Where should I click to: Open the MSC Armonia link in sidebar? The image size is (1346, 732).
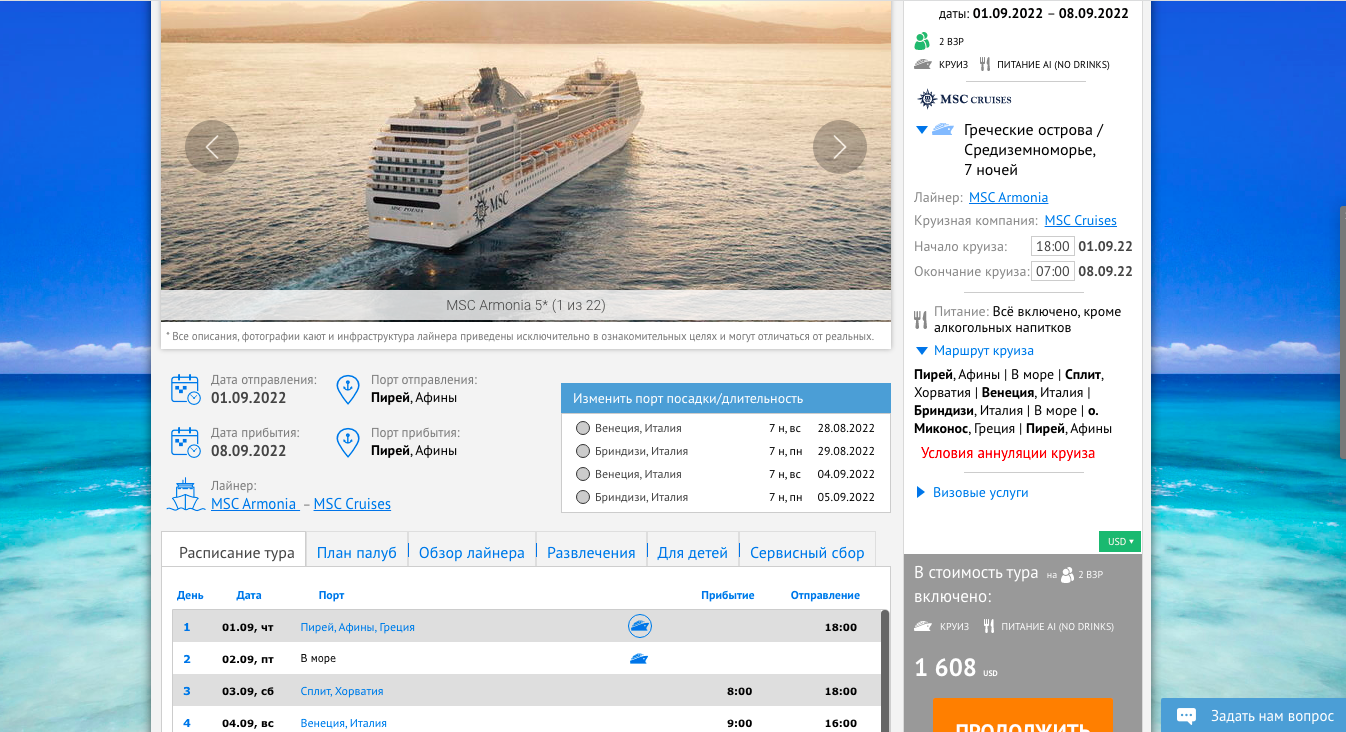(x=1008, y=197)
